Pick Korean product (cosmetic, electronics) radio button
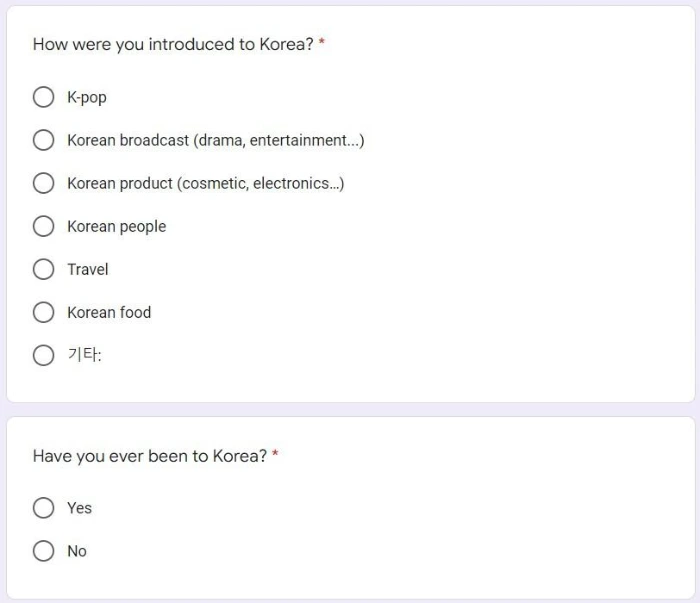Viewport: 700px width, 603px height. (43, 183)
